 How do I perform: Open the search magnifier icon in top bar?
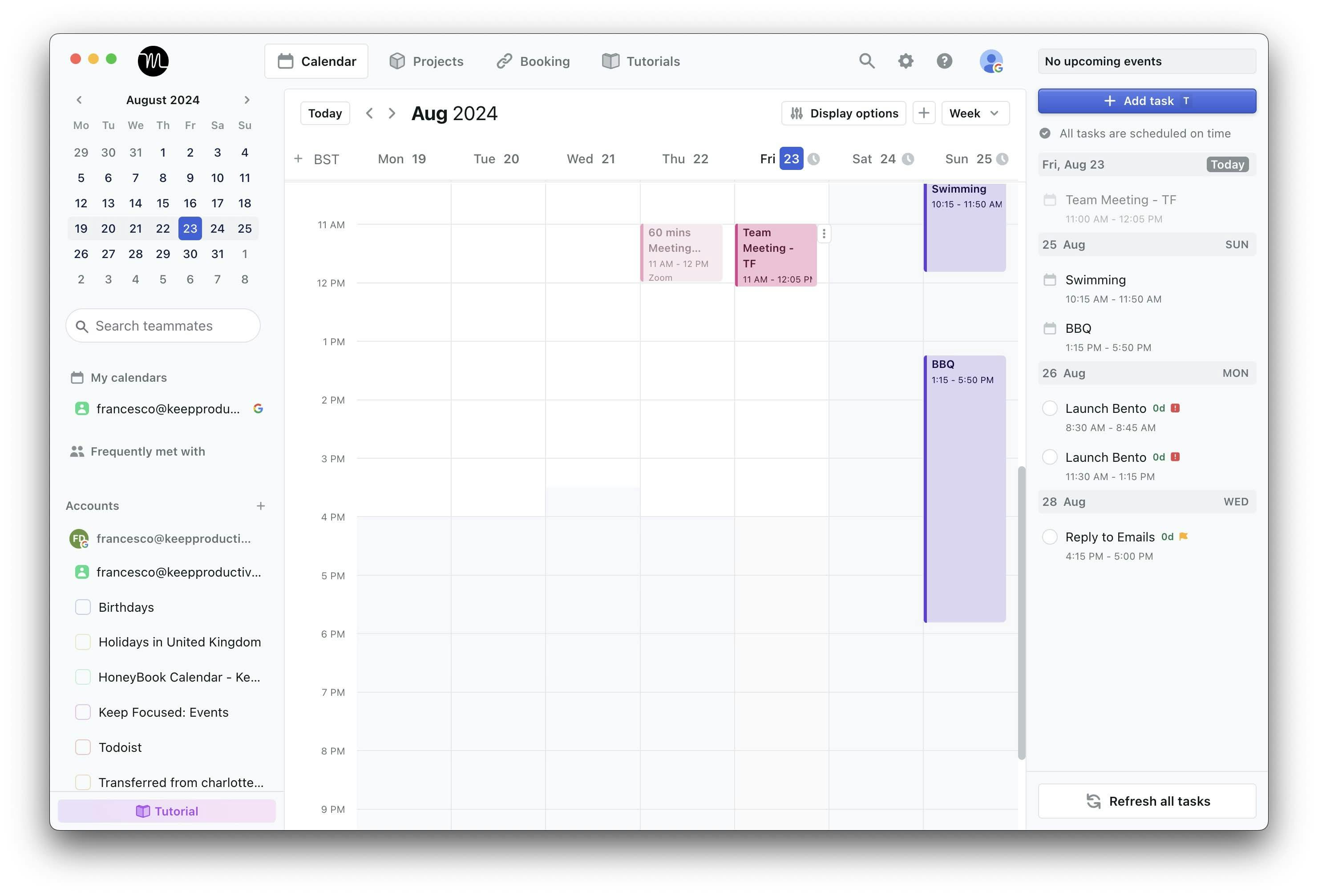click(x=866, y=61)
